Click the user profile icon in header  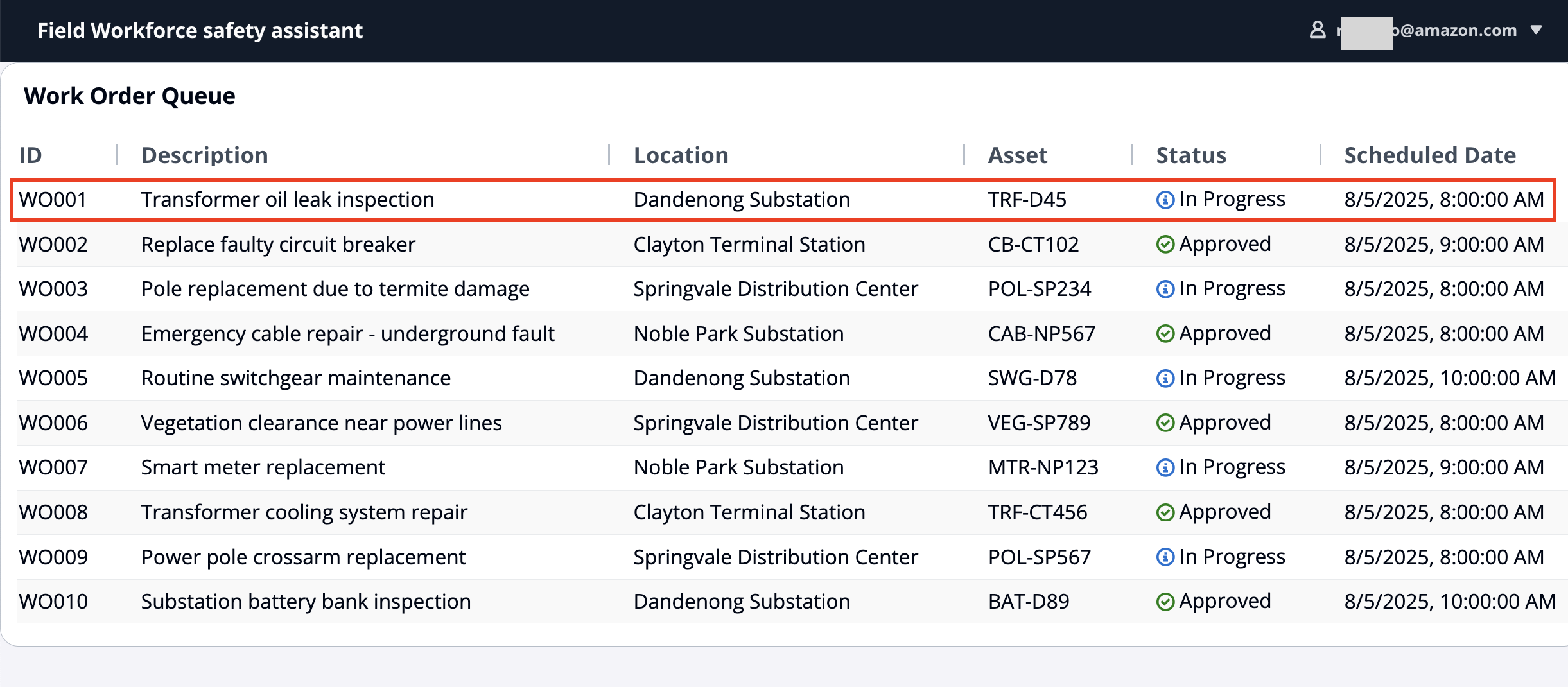[x=1317, y=30]
